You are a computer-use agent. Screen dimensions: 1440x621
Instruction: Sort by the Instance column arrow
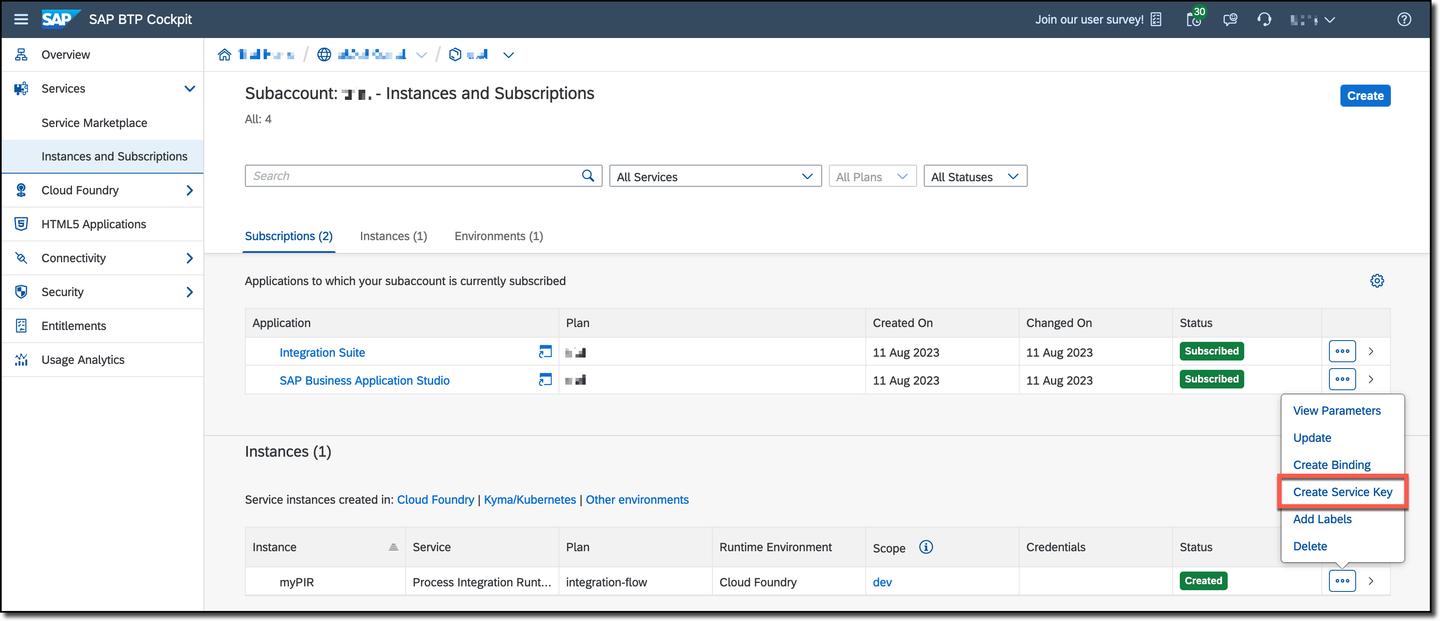(x=393, y=547)
